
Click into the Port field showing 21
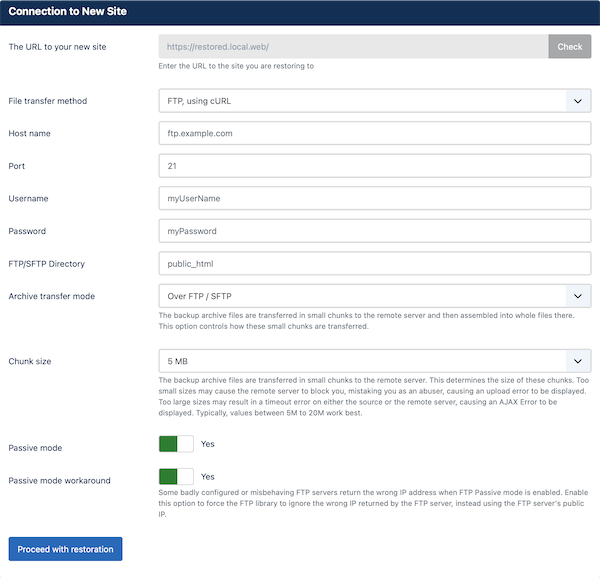tap(375, 166)
